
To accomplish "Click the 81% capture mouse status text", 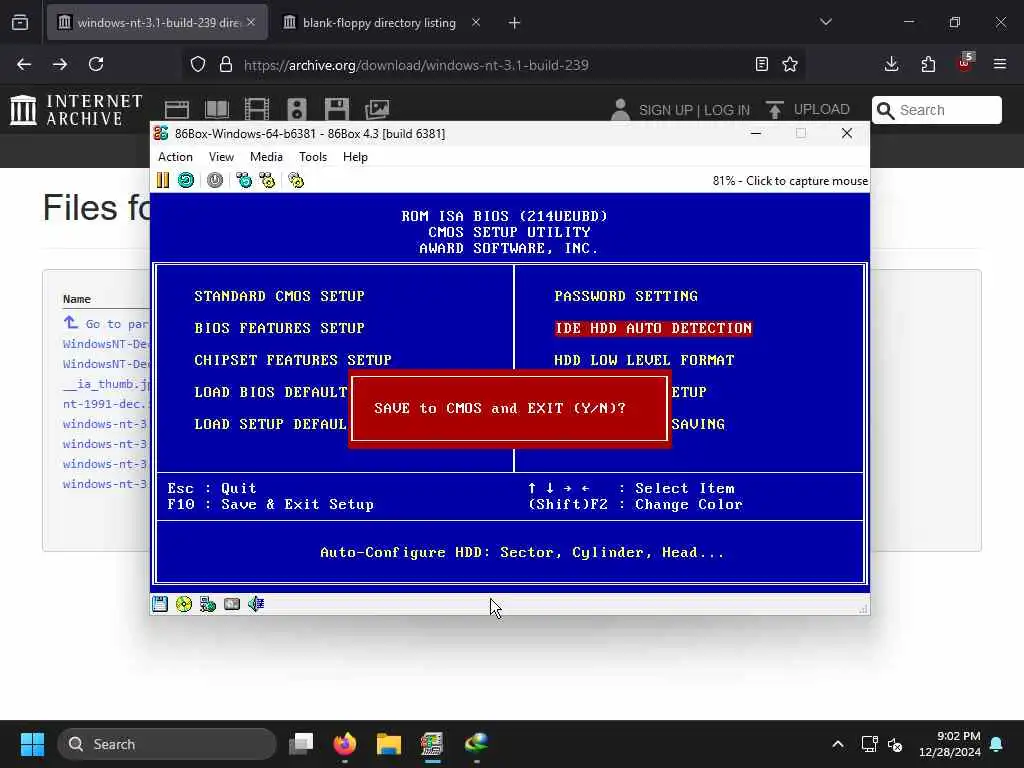I will pos(790,181).
